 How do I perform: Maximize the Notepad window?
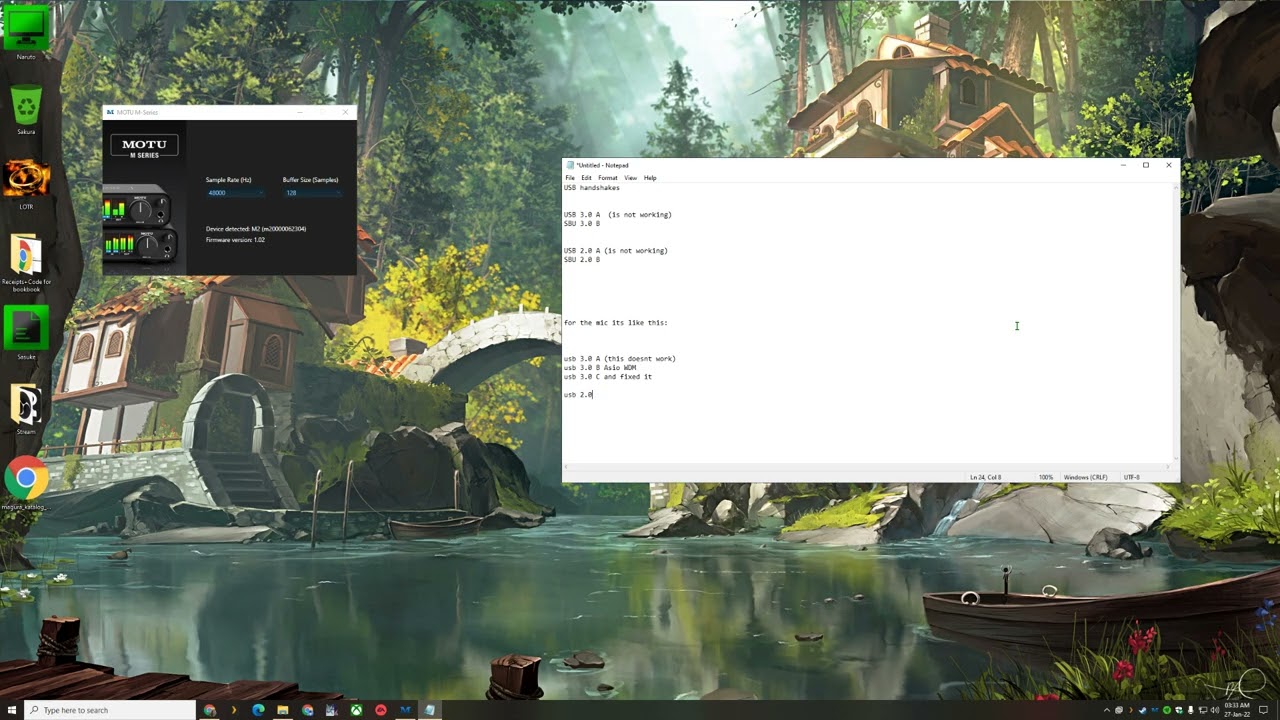click(x=1146, y=165)
